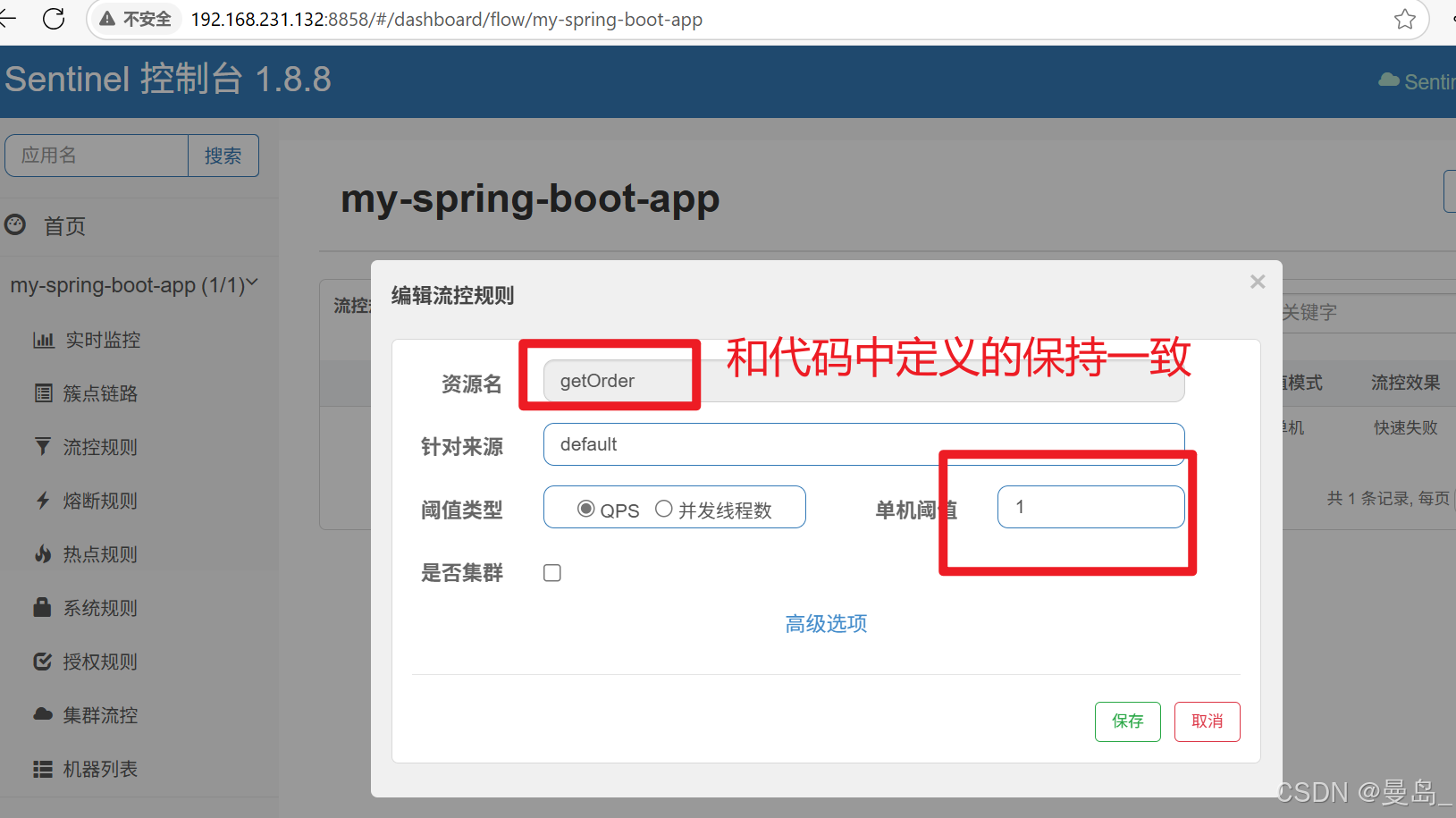1456x818 pixels.
Task: Click the 快速失败 table cell
Action: (1406, 428)
